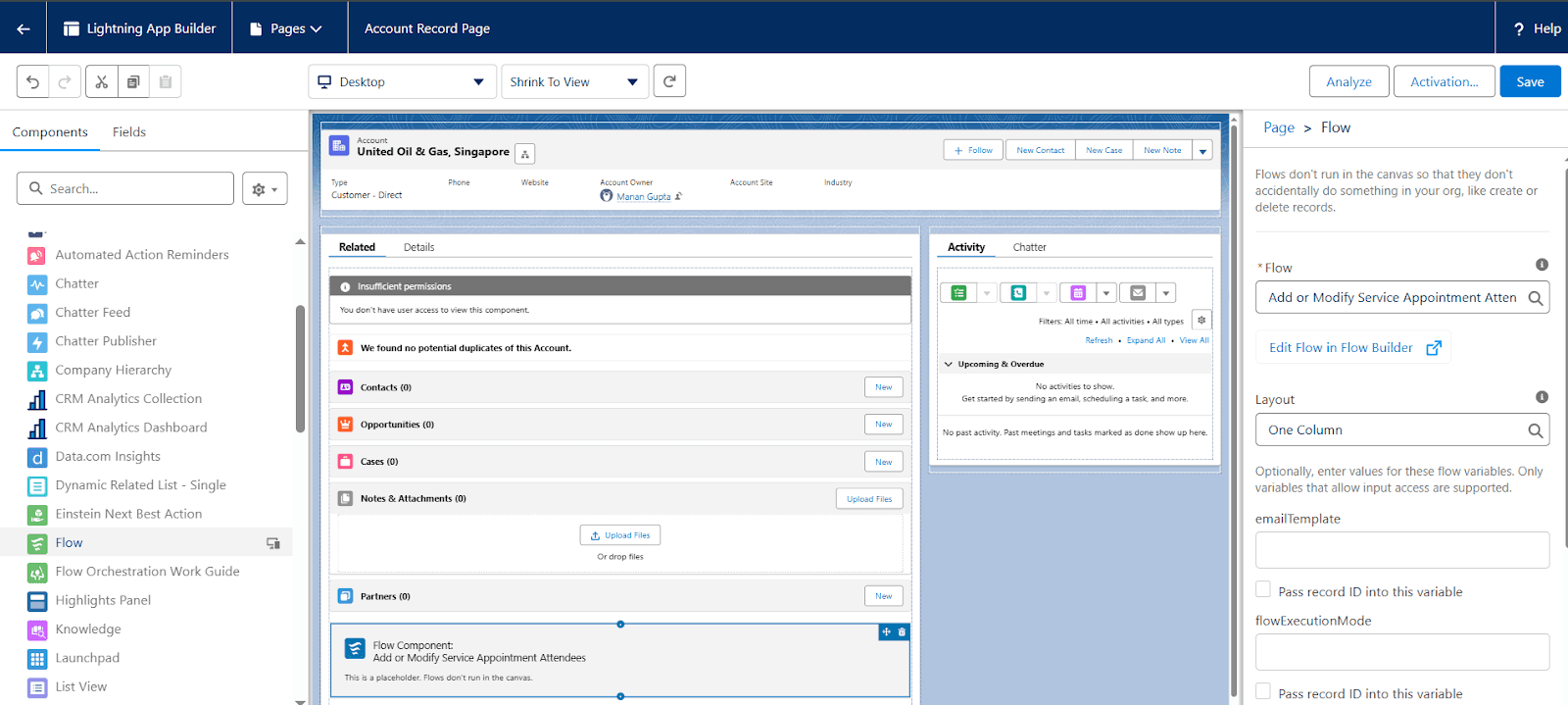The height and width of the screenshot is (705, 1568).
Task: Check Pass record ID under emailTemplate
Action: click(1263, 589)
